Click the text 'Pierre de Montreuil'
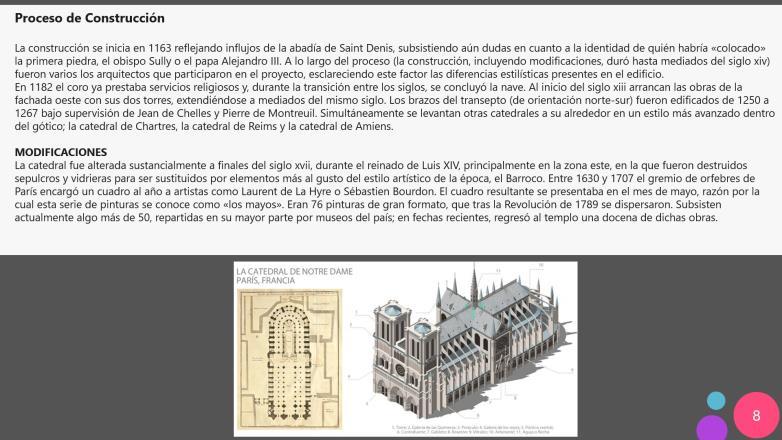The width and height of the screenshot is (782, 440). pyautogui.click(x=270, y=113)
